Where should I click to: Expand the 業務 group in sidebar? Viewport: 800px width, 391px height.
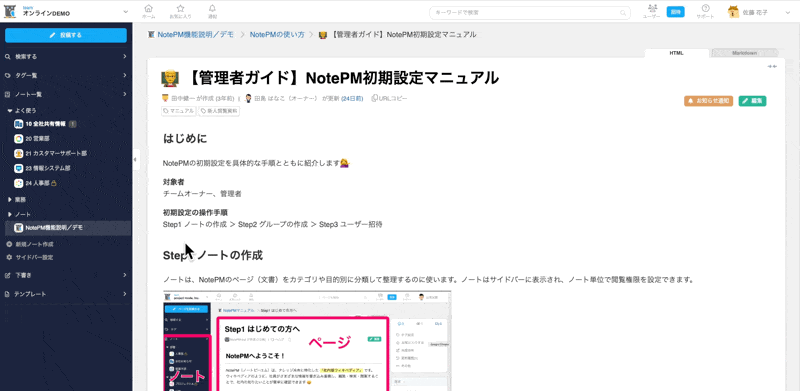pyautogui.click(x=10, y=200)
